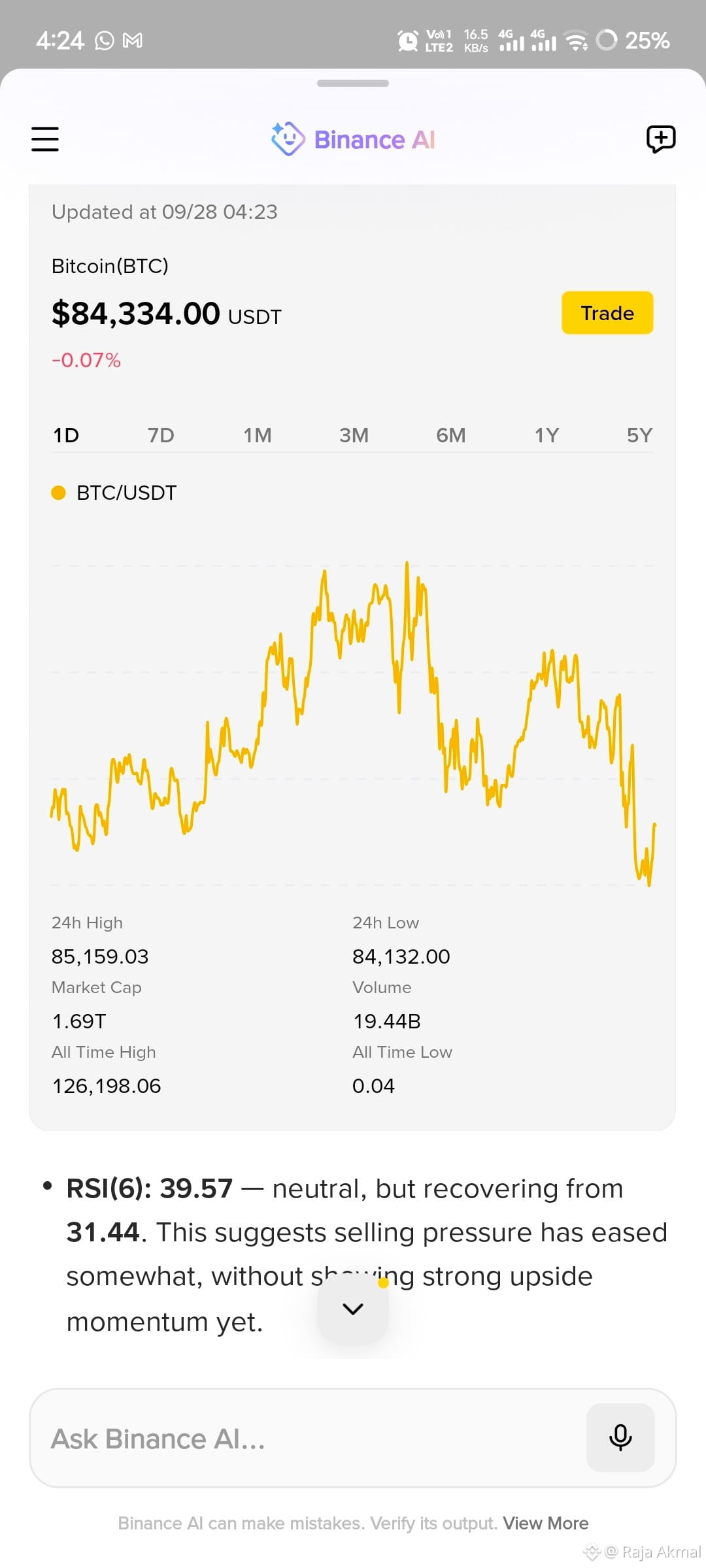Select the 1D chart range

coord(66,435)
